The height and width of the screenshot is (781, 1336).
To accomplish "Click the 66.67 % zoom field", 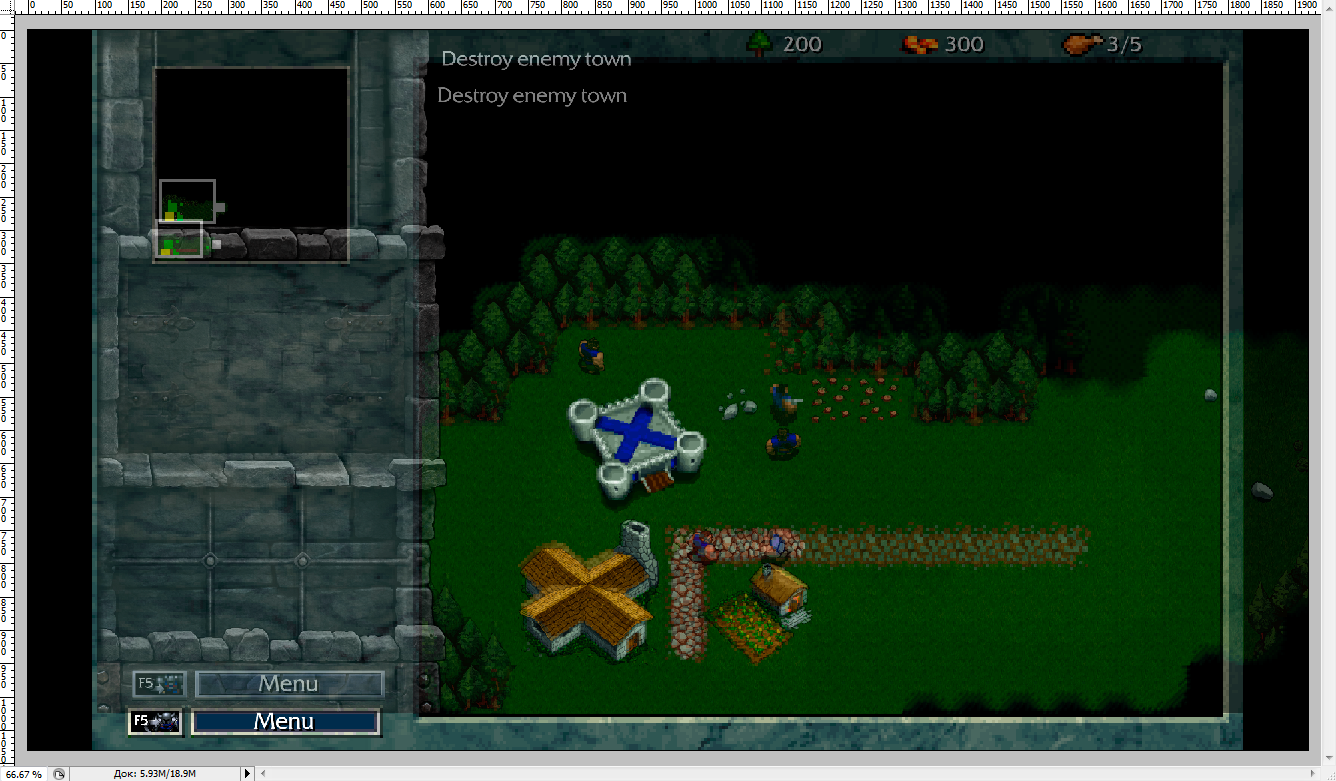I will [x=22, y=774].
